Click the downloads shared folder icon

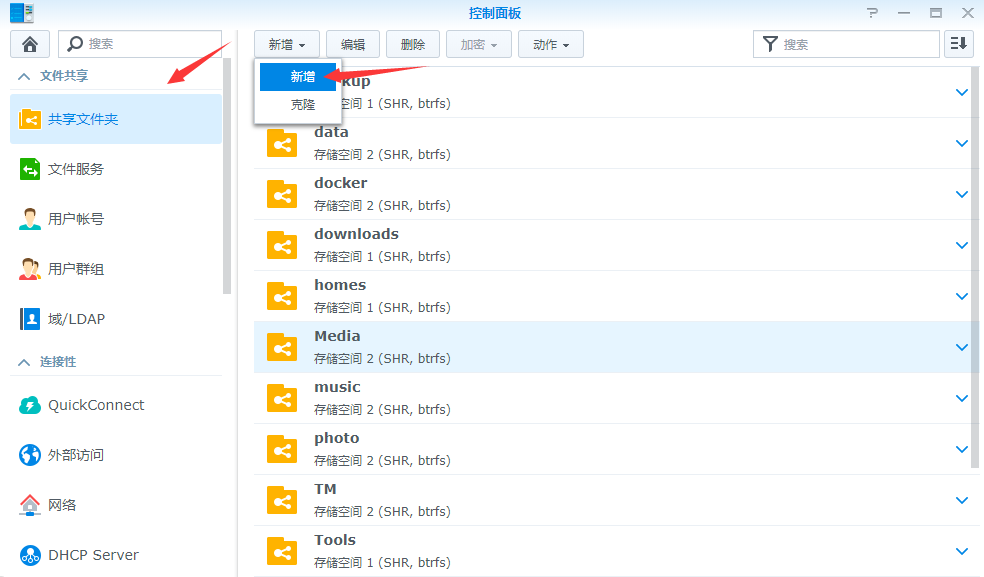pyautogui.click(x=282, y=245)
